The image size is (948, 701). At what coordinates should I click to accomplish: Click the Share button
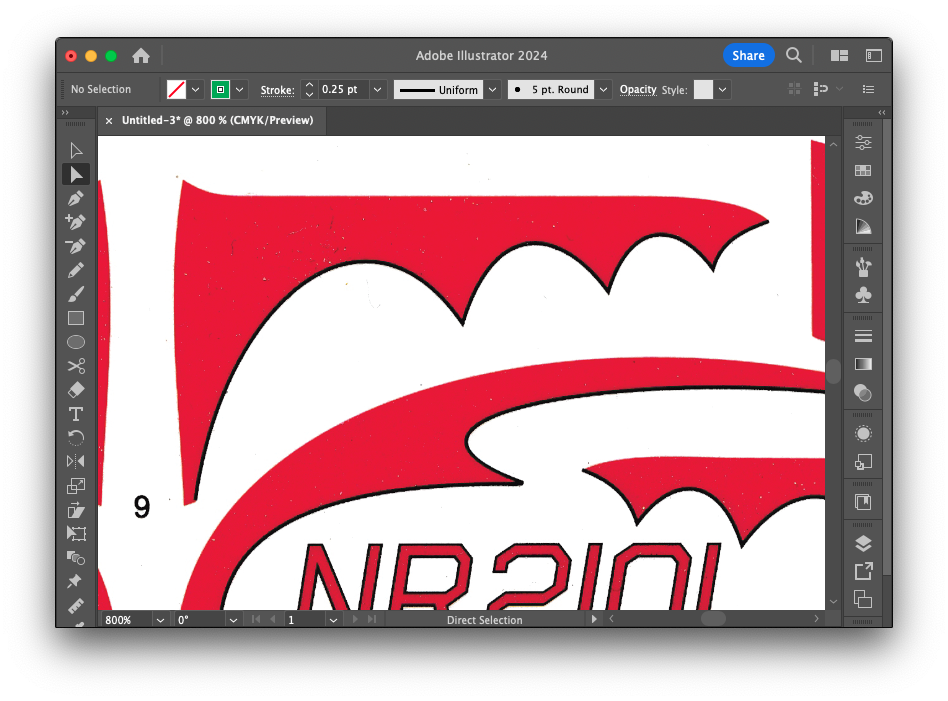[x=748, y=56]
